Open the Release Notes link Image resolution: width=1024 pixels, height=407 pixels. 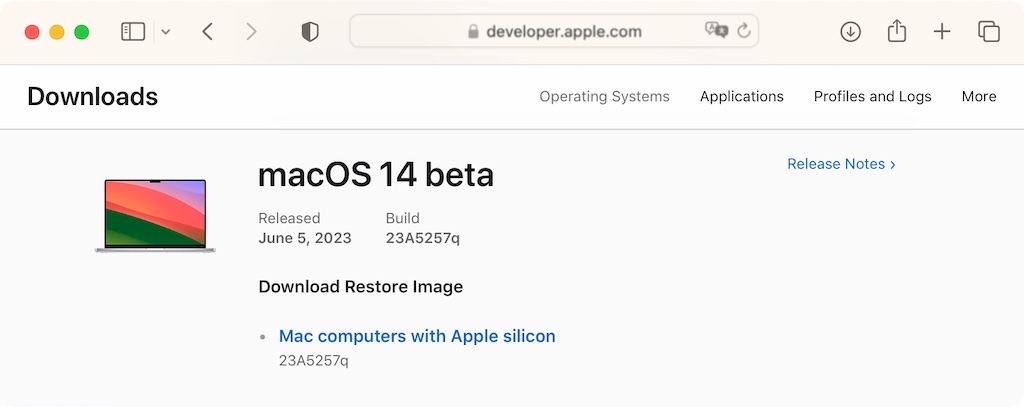click(841, 164)
